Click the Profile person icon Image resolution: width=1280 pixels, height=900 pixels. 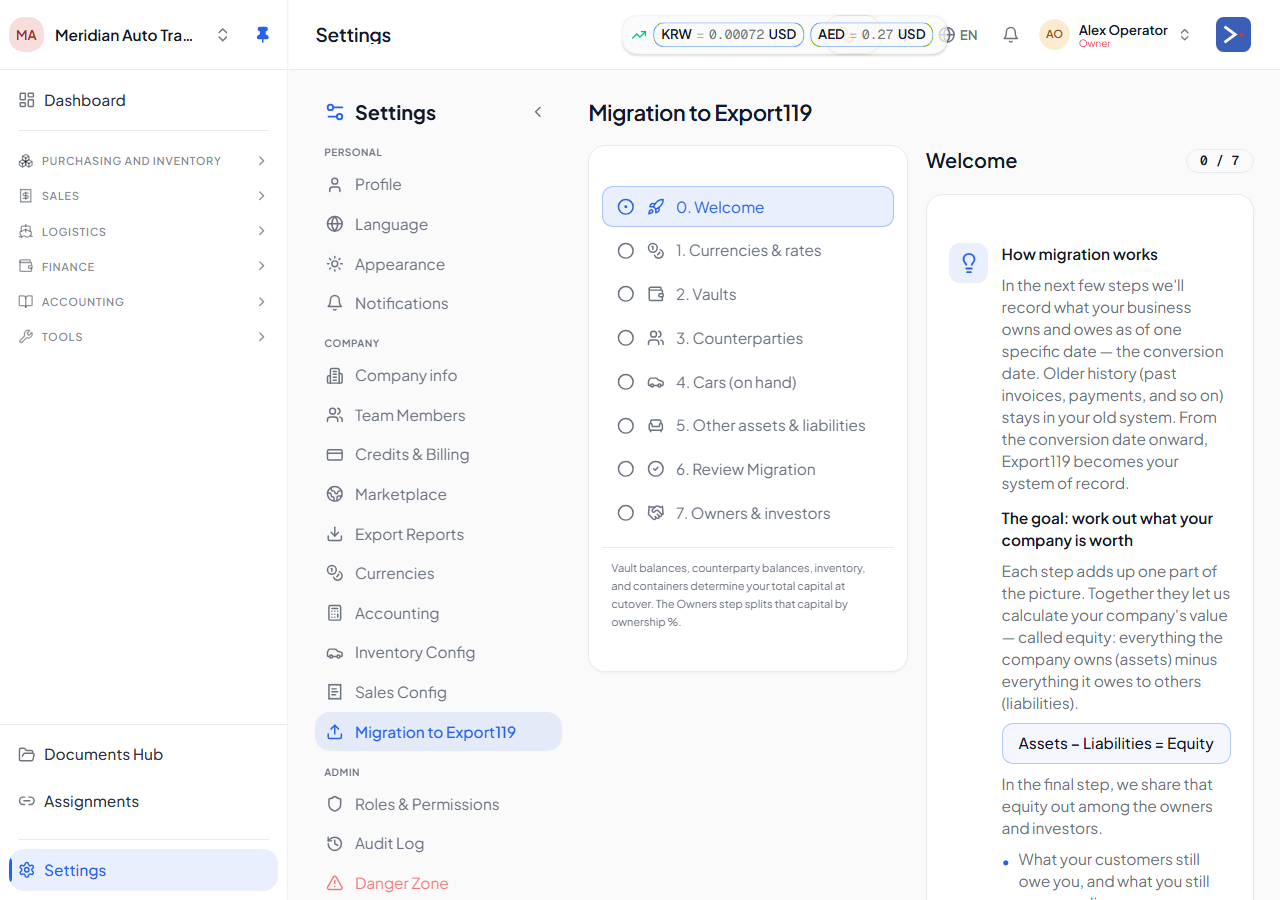coord(335,185)
